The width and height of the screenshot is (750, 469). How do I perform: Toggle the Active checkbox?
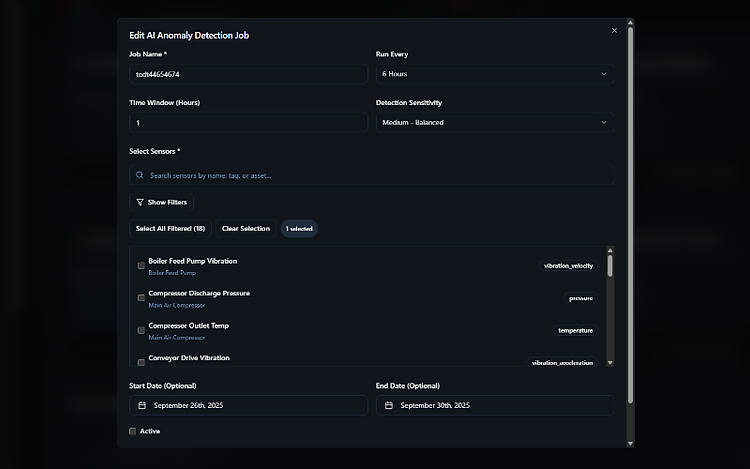pyautogui.click(x=132, y=431)
